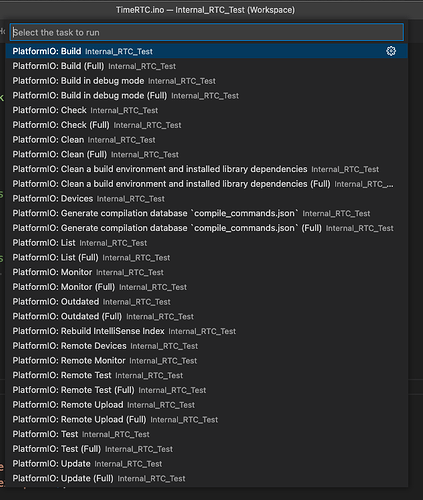Choose PlatformIO: Rebuild IntelliSense Index
Image resolution: width=423 pixels, height=500 pixels.
(206, 331)
